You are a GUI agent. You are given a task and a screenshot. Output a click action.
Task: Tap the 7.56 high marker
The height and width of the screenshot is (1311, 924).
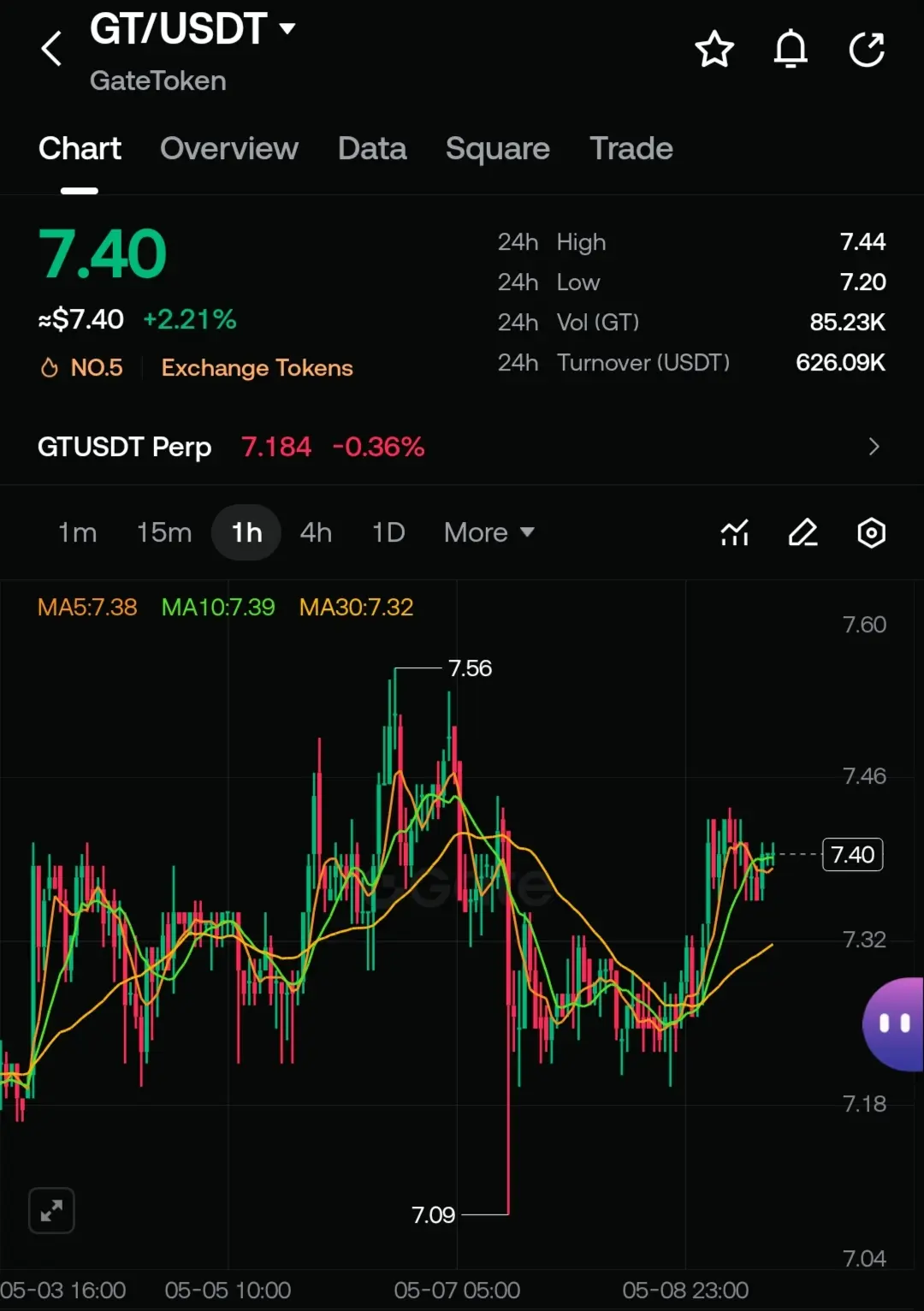coord(470,668)
